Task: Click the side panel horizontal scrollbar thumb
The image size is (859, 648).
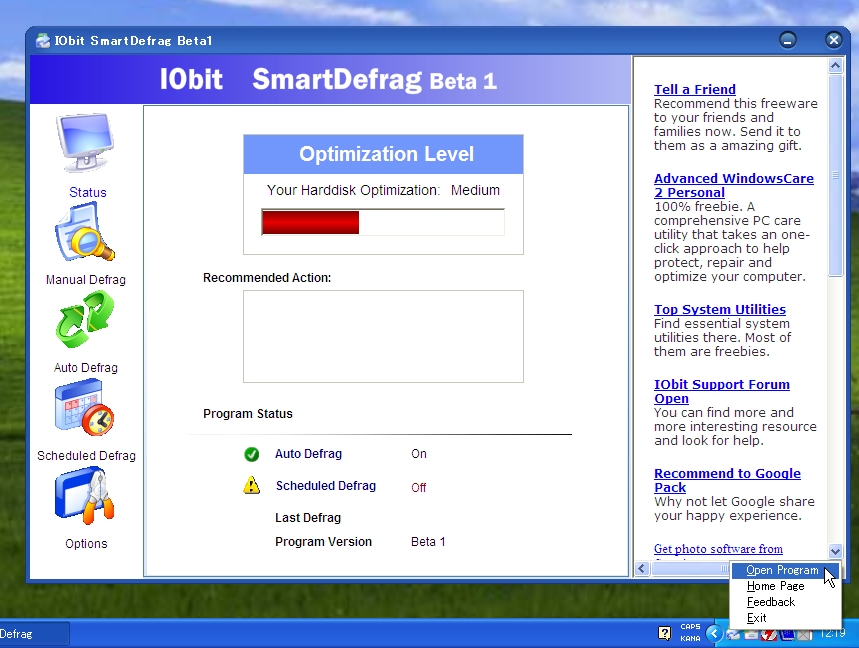Action: [691, 569]
